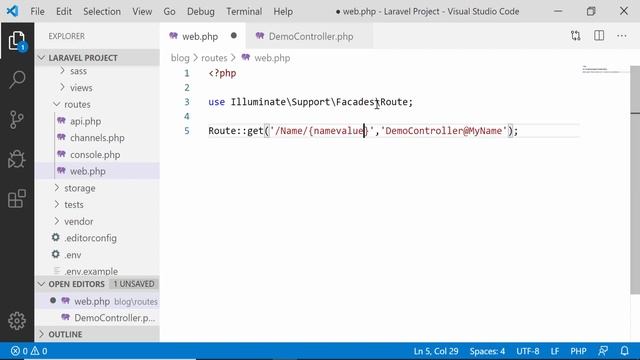Click the errors and warnings indicator
The width and height of the screenshot is (640, 360).
click(29, 351)
